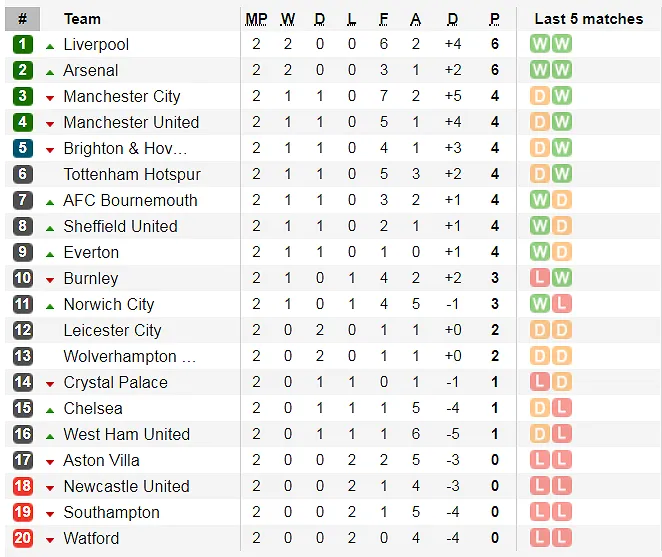Click Liverpool's green position 1 badge
662x557 pixels.
coord(23,44)
